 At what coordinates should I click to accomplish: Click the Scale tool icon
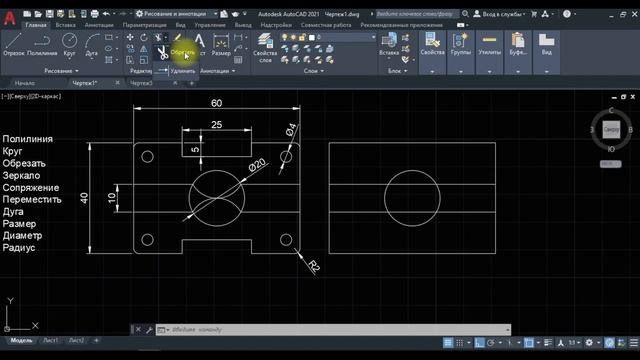(144, 60)
